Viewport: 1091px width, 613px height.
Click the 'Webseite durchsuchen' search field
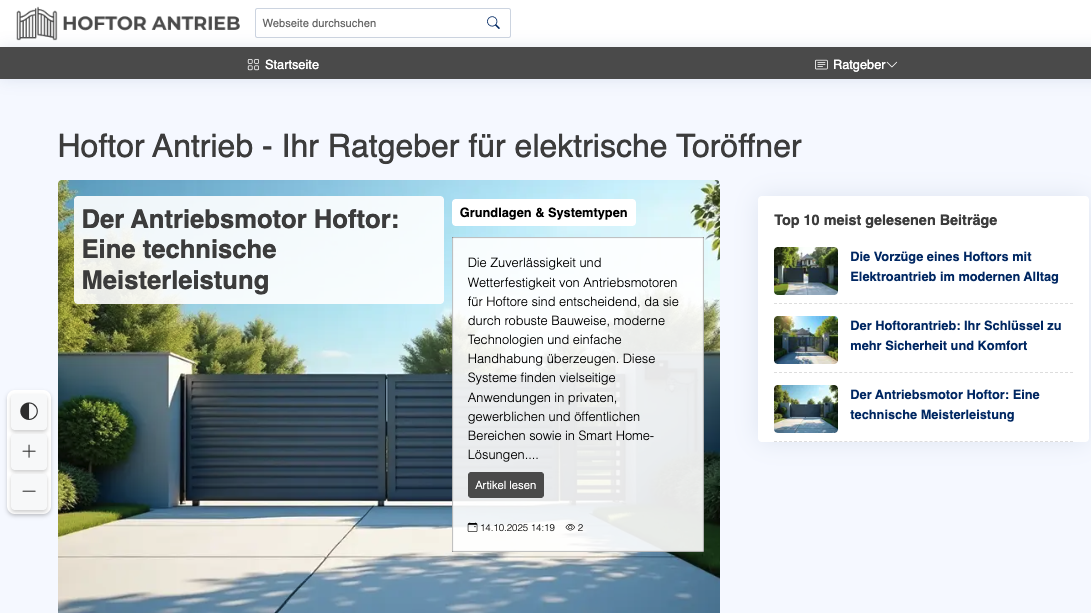click(370, 22)
